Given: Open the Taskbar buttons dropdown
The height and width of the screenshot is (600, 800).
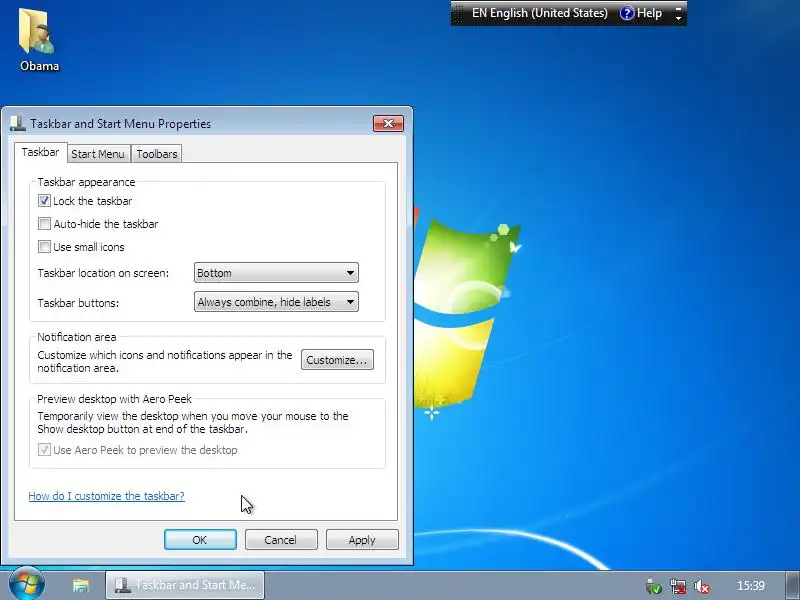Looking at the screenshot, I should click(x=276, y=302).
